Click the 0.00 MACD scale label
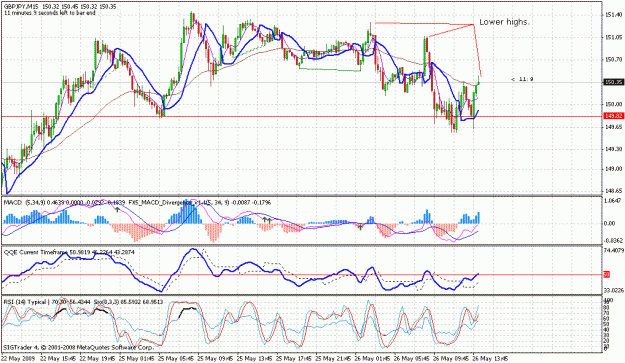This screenshot has height=363, width=625. pyautogui.click(x=610, y=223)
